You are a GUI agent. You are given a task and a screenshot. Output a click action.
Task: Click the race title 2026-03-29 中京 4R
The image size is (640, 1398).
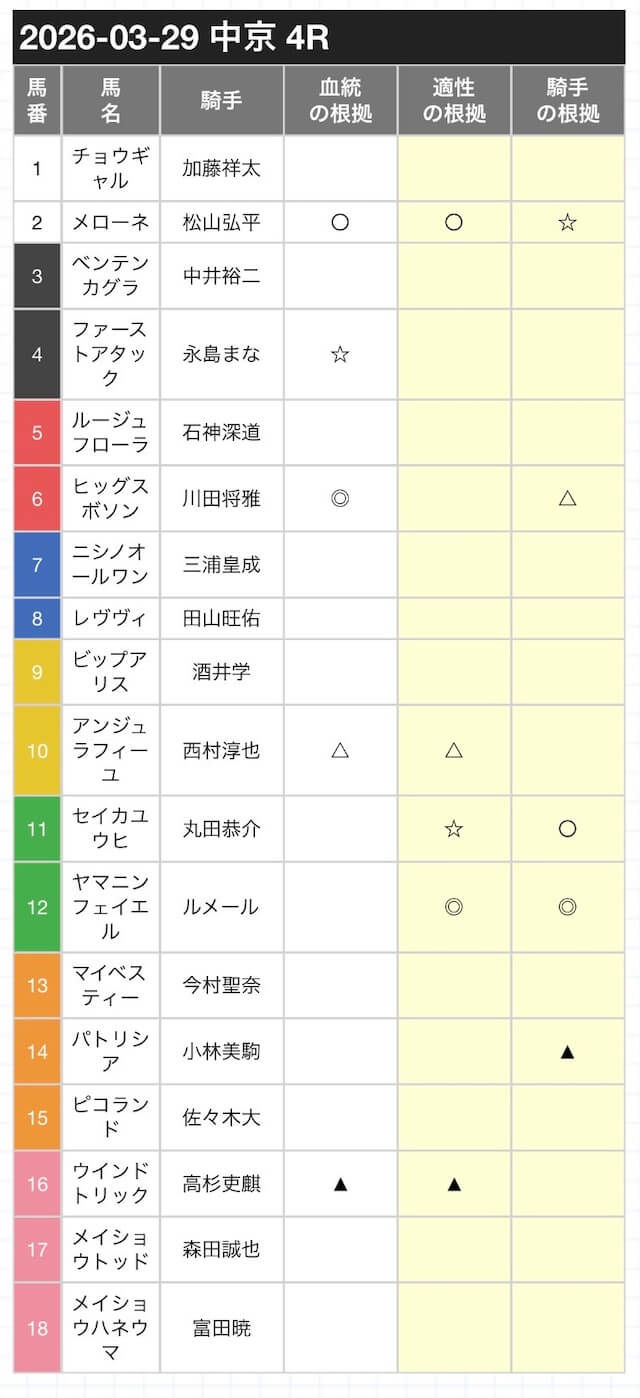pos(175,38)
